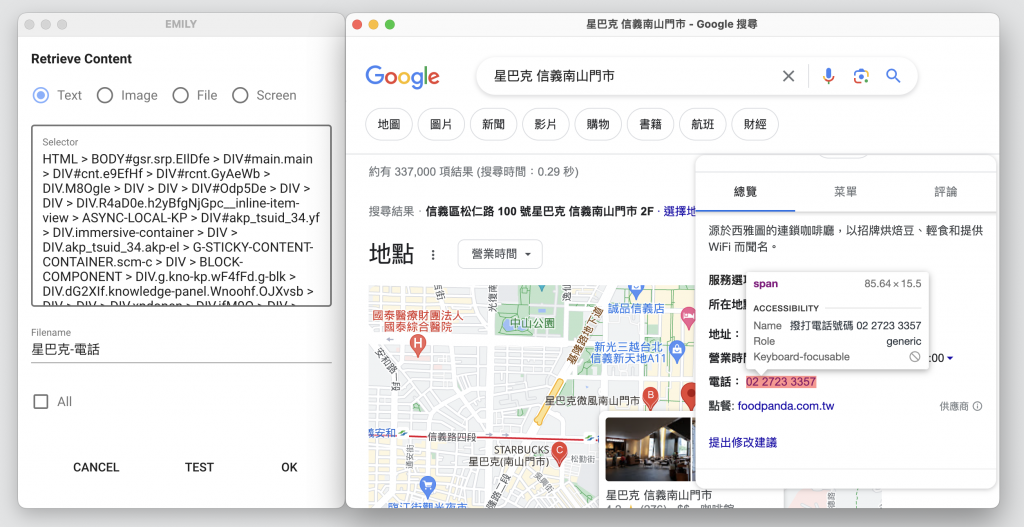Click the TEST button
The width and height of the screenshot is (1024, 527).
tap(199, 467)
